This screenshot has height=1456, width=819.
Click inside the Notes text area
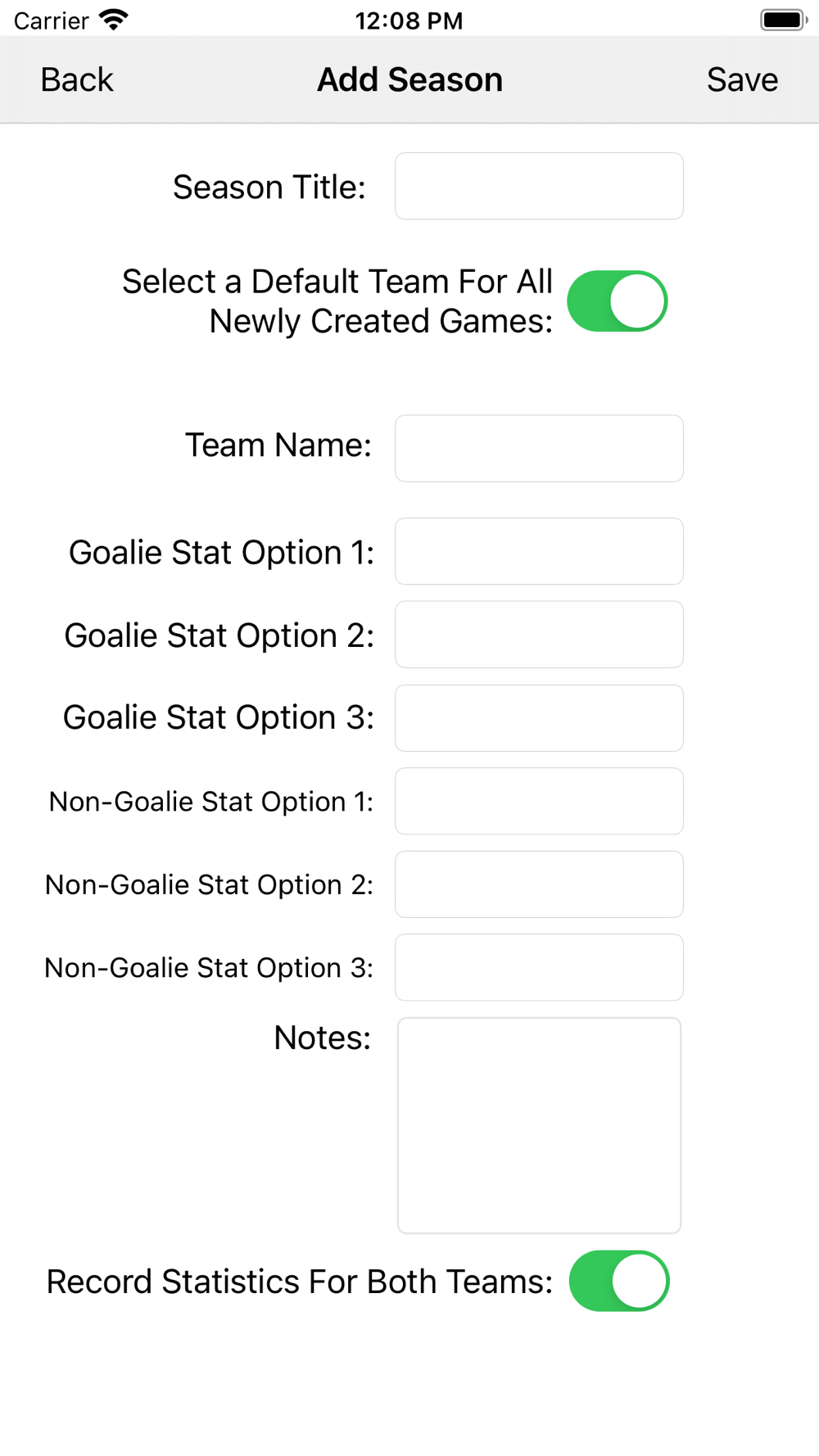[539, 1125]
